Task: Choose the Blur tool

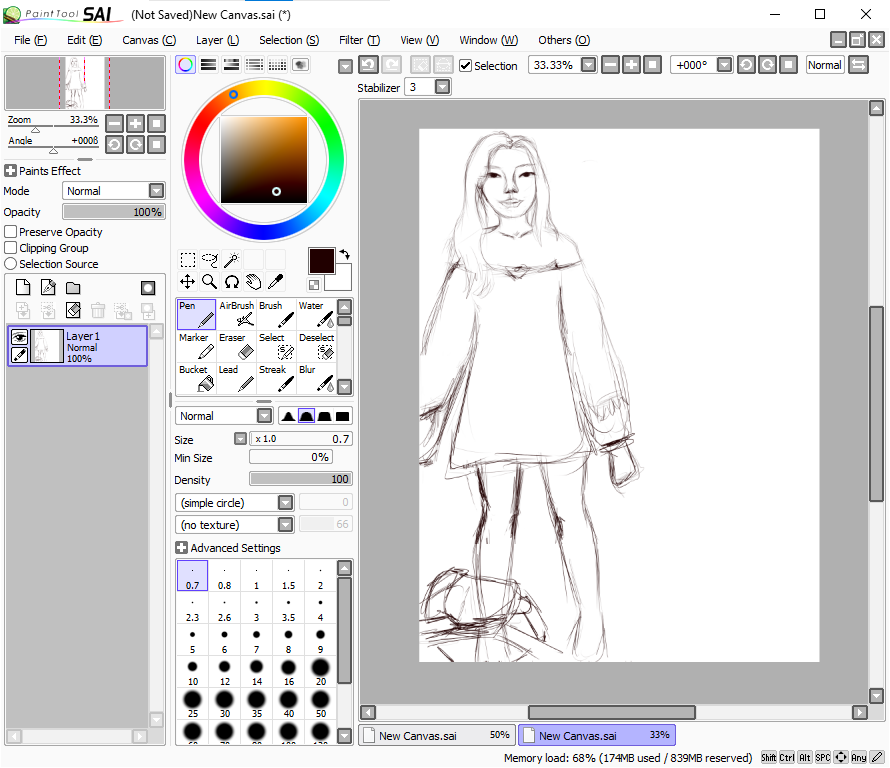Action: point(316,378)
